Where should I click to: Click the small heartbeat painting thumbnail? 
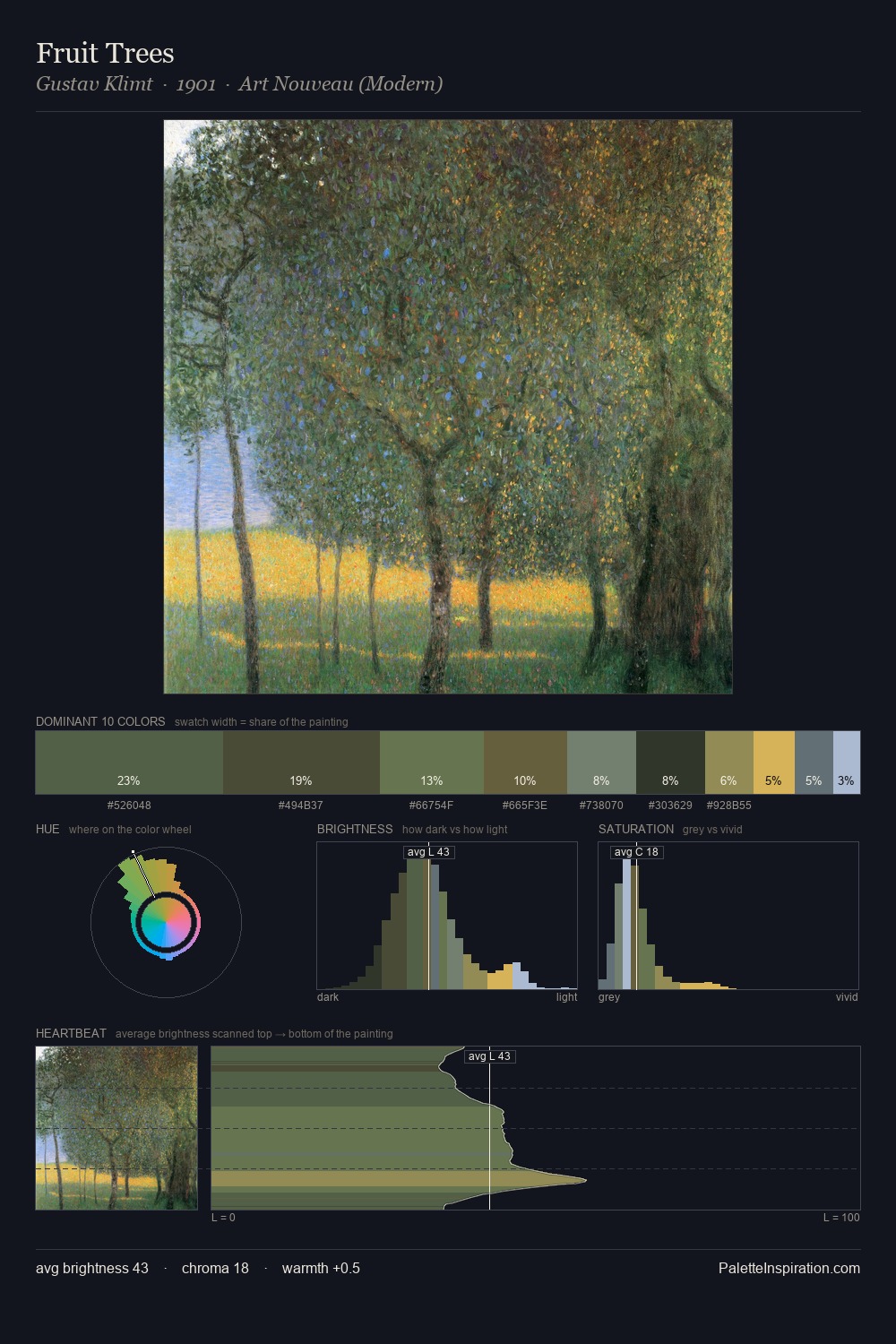click(x=116, y=1128)
